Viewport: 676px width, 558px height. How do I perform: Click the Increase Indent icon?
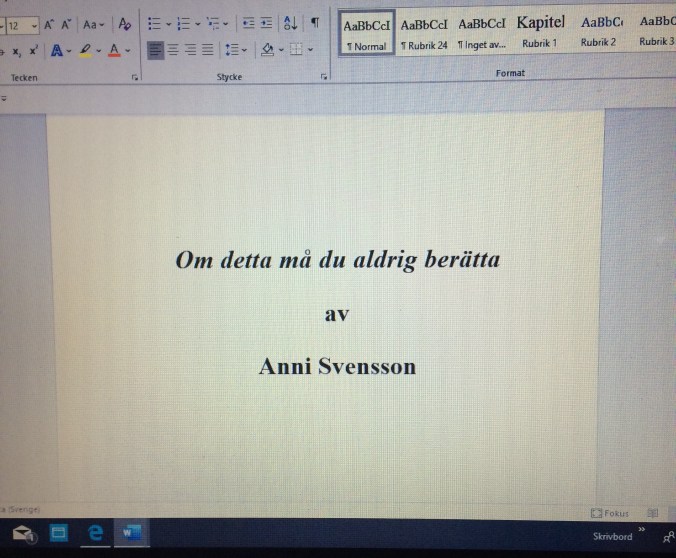pyautogui.click(x=267, y=23)
